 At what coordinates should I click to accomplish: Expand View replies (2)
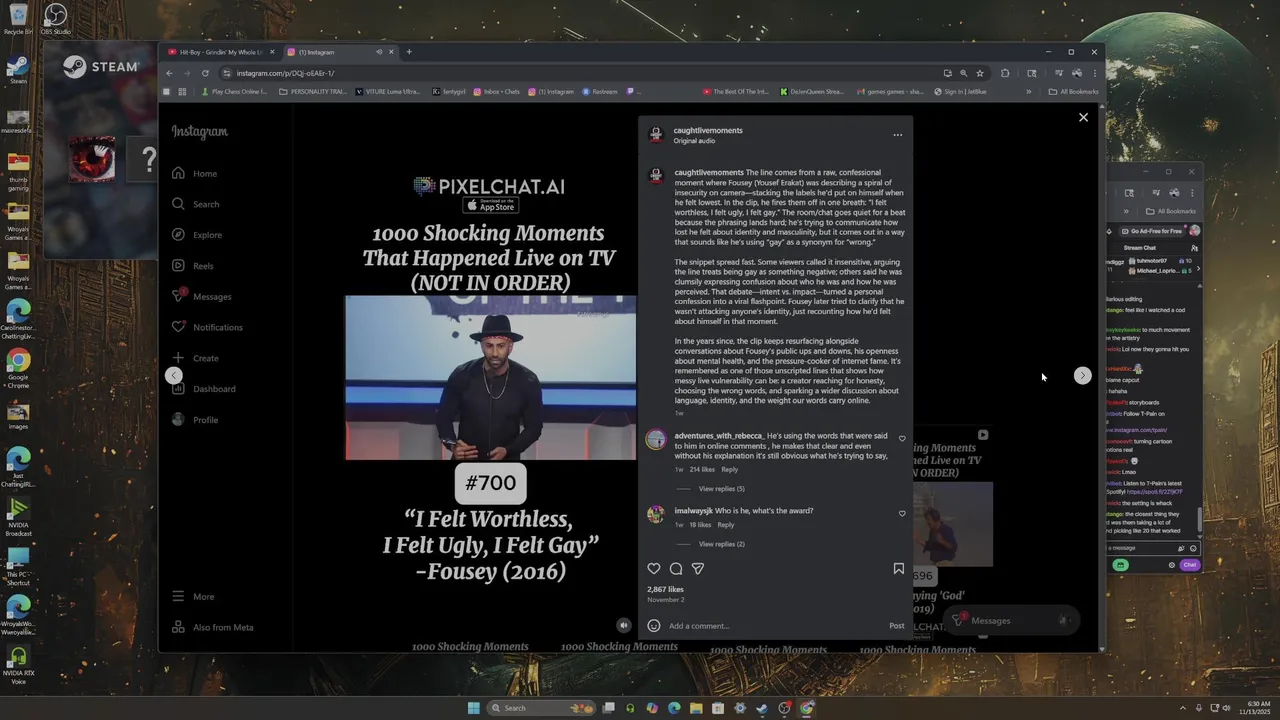[x=721, y=544]
